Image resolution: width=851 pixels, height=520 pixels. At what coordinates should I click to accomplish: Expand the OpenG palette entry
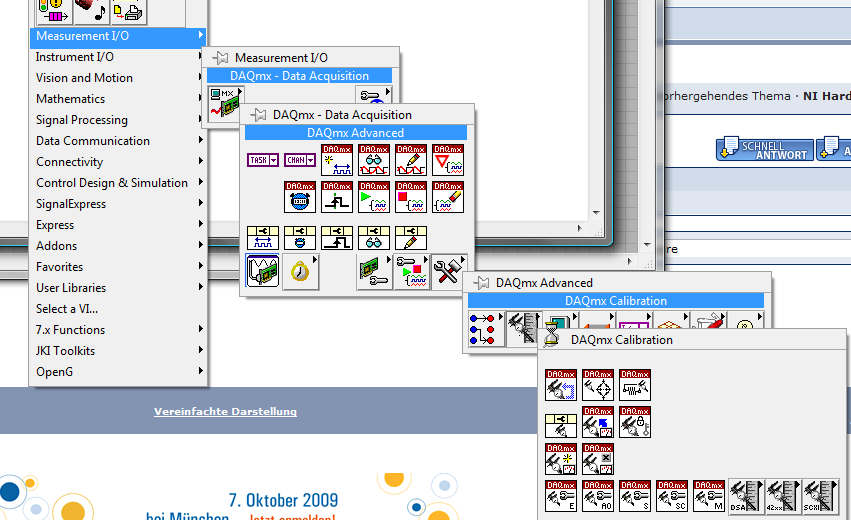coord(118,372)
